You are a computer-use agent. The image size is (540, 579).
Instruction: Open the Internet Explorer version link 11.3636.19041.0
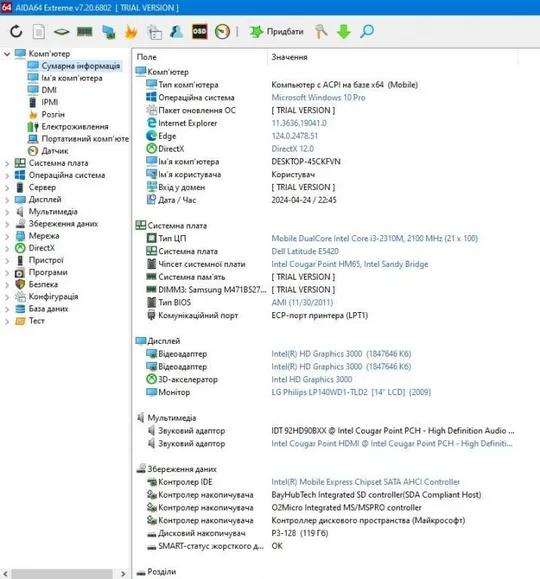coord(299,123)
